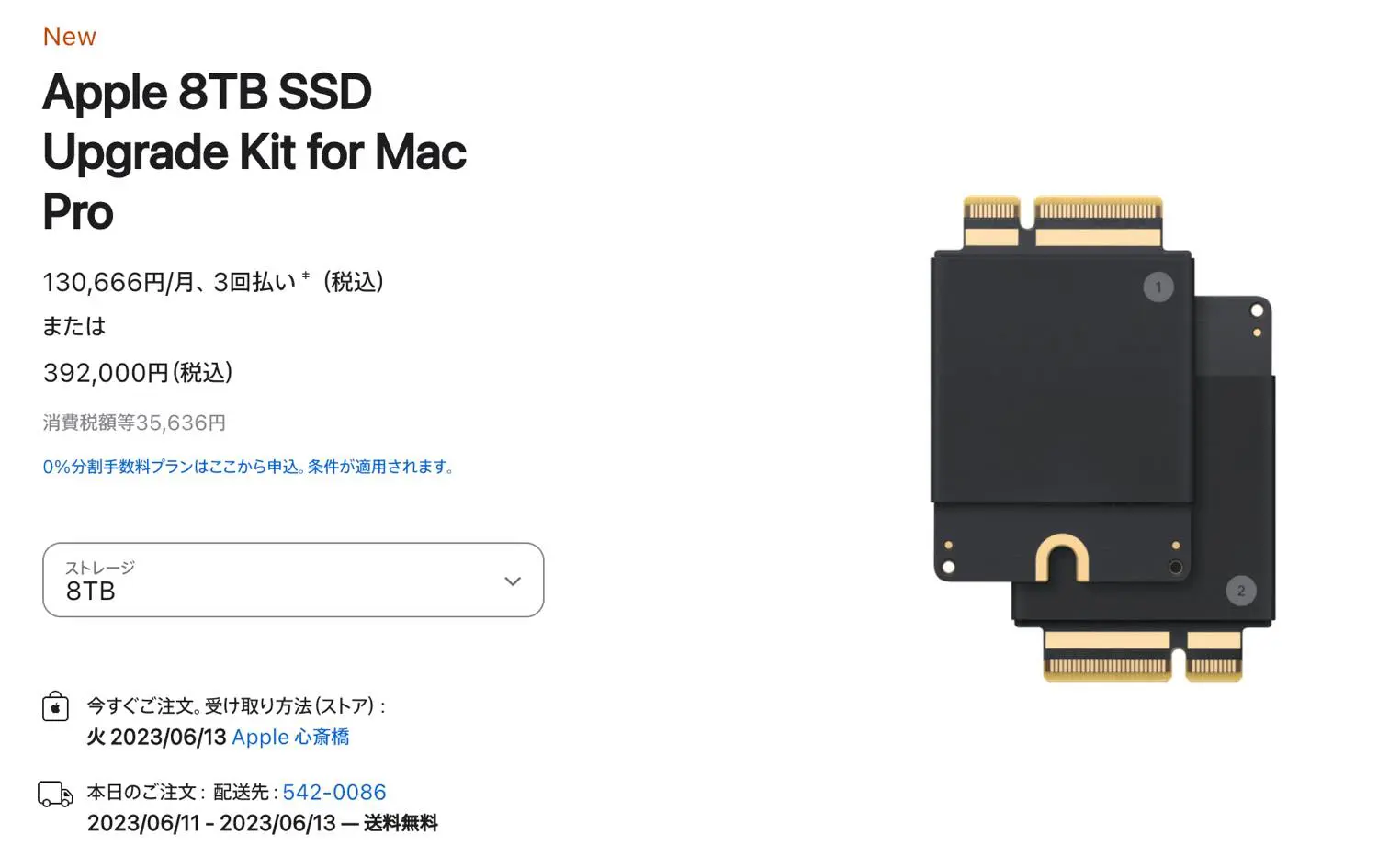Click the 消費税額等35,636円 tax text
The width and height of the screenshot is (1378, 868).
point(134,423)
